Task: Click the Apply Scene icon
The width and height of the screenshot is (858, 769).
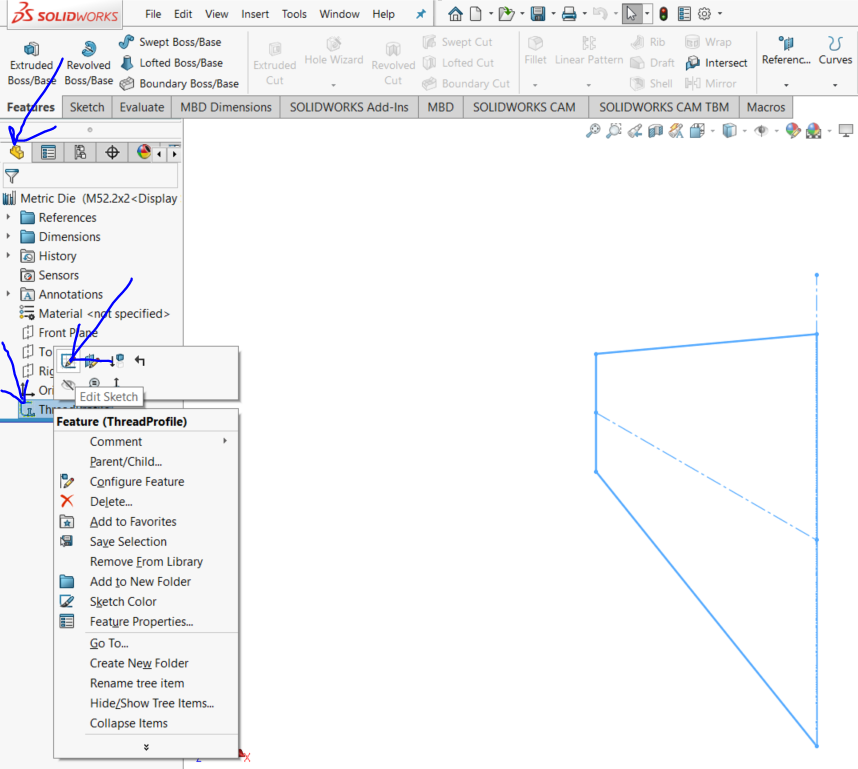Action: pyautogui.click(x=814, y=131)
